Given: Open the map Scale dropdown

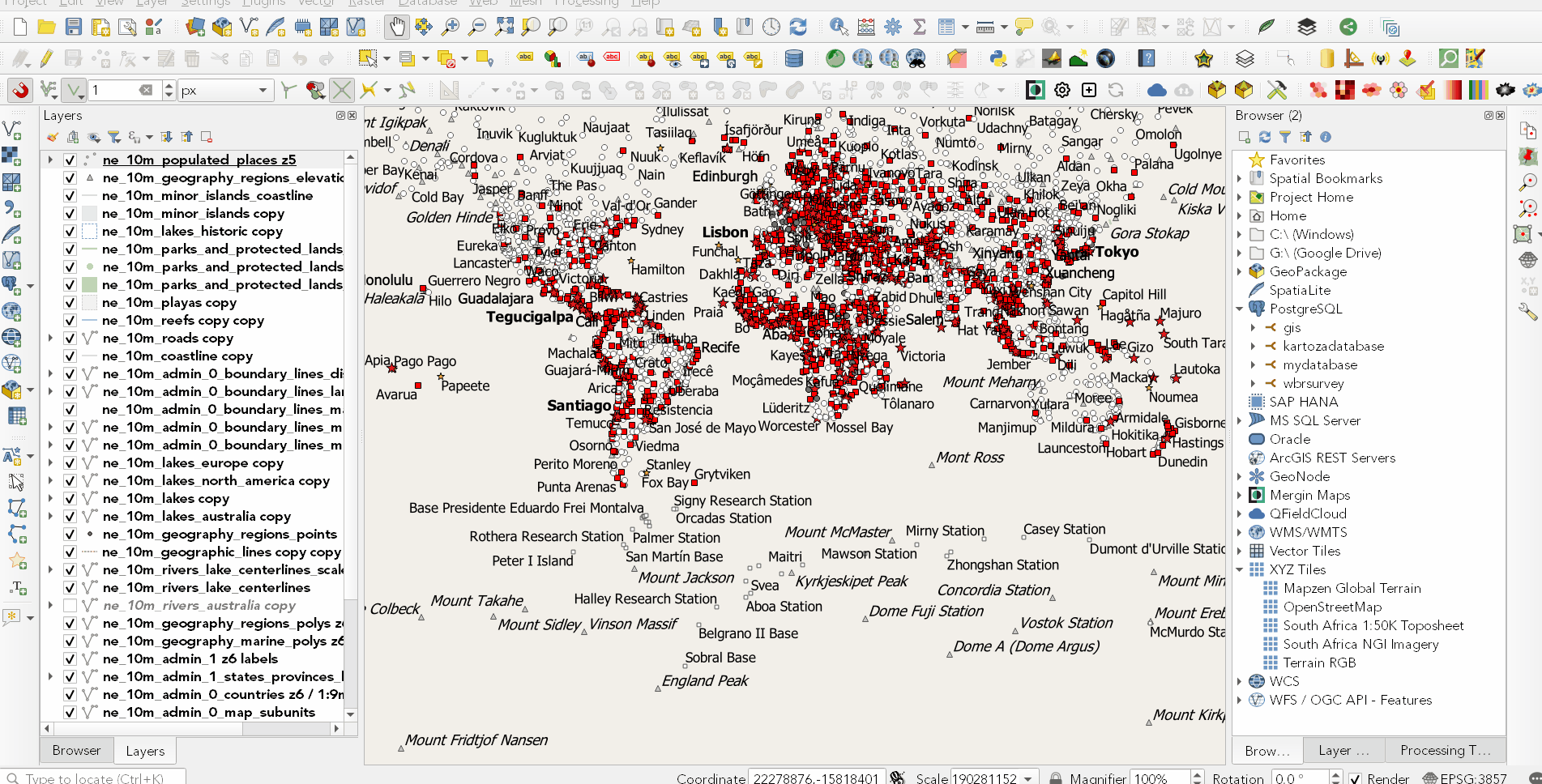Looking at the screenshot, I should click(x=1027, y=778).
